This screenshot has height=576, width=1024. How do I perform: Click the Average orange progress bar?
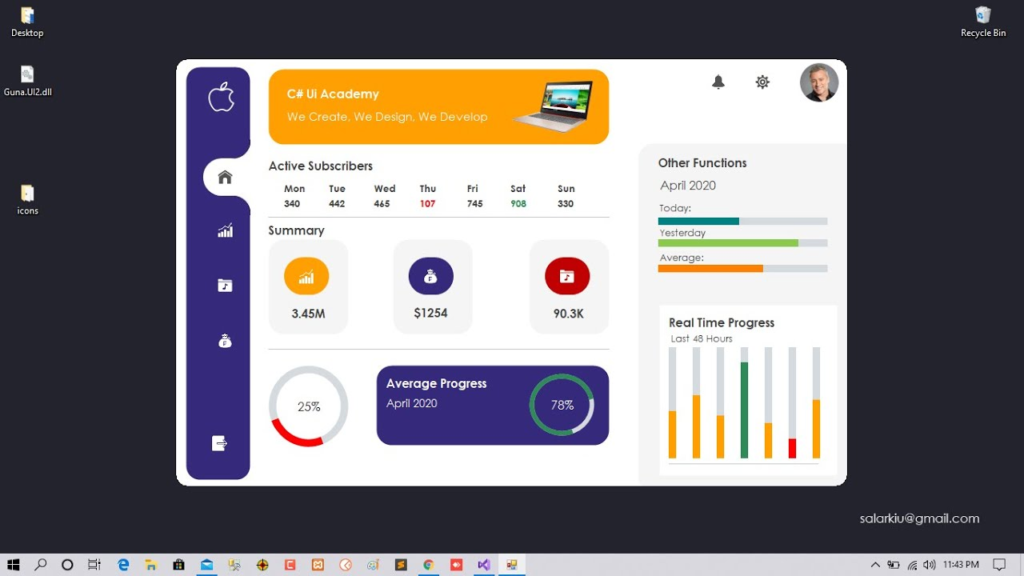[743, 268]
